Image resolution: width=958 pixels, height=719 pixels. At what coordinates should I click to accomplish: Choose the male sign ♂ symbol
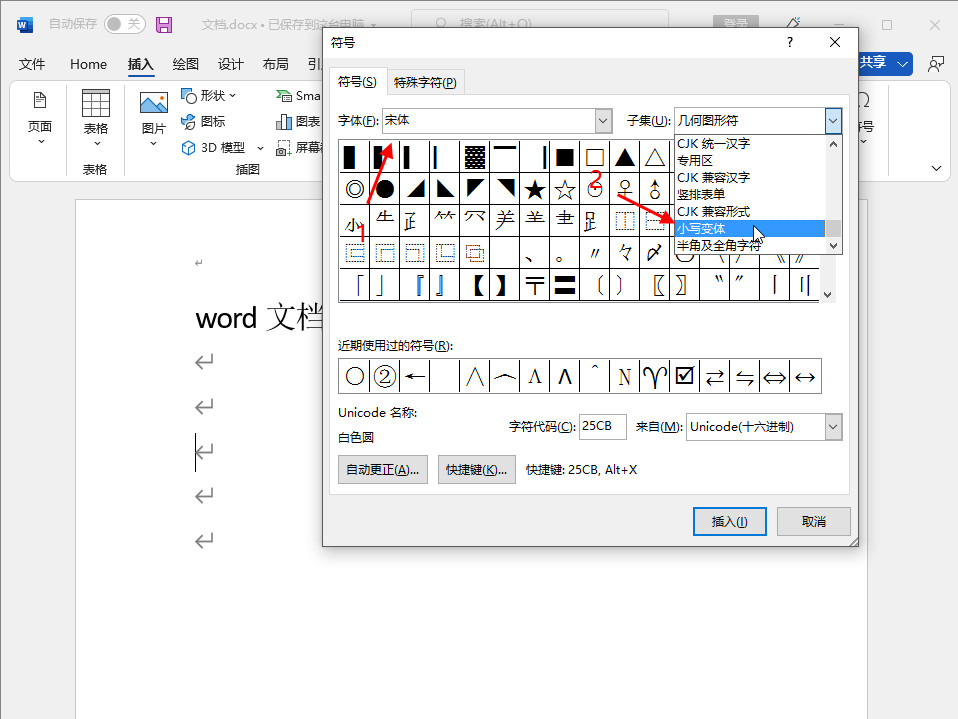pyautogui.click(x=654, y=189)
